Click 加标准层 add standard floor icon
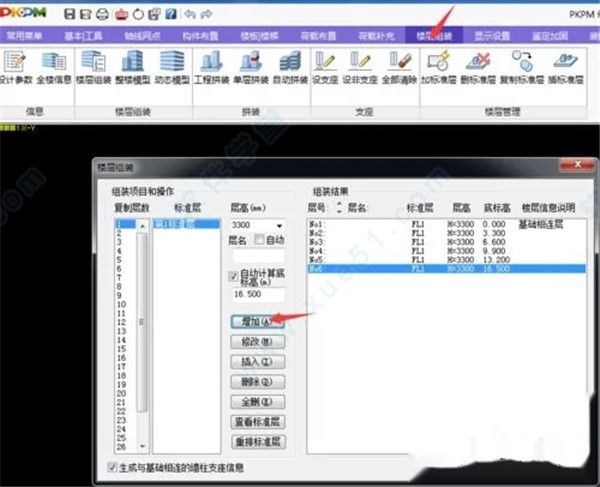Viewport: 600px width, 487px height. (439, 67)
